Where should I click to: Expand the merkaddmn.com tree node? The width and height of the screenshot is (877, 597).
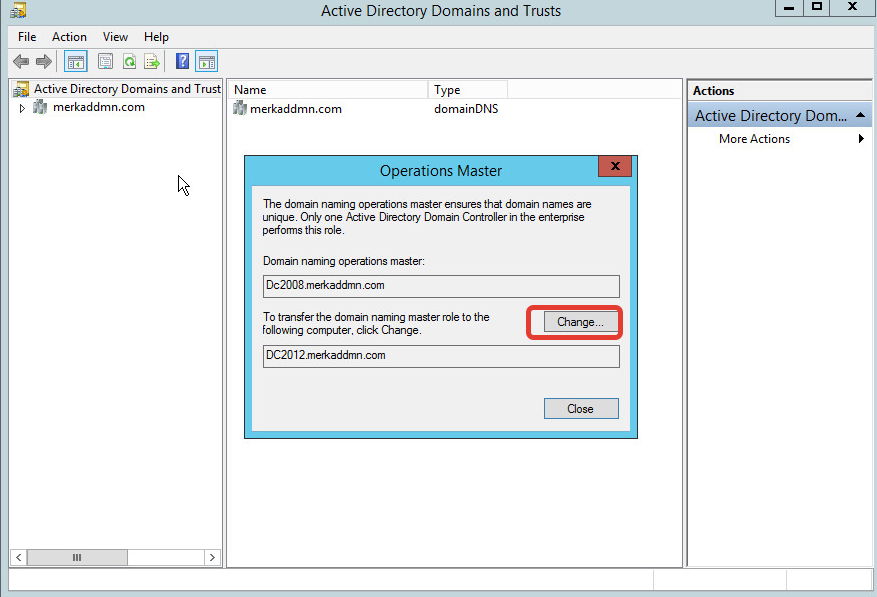point(22,108)
